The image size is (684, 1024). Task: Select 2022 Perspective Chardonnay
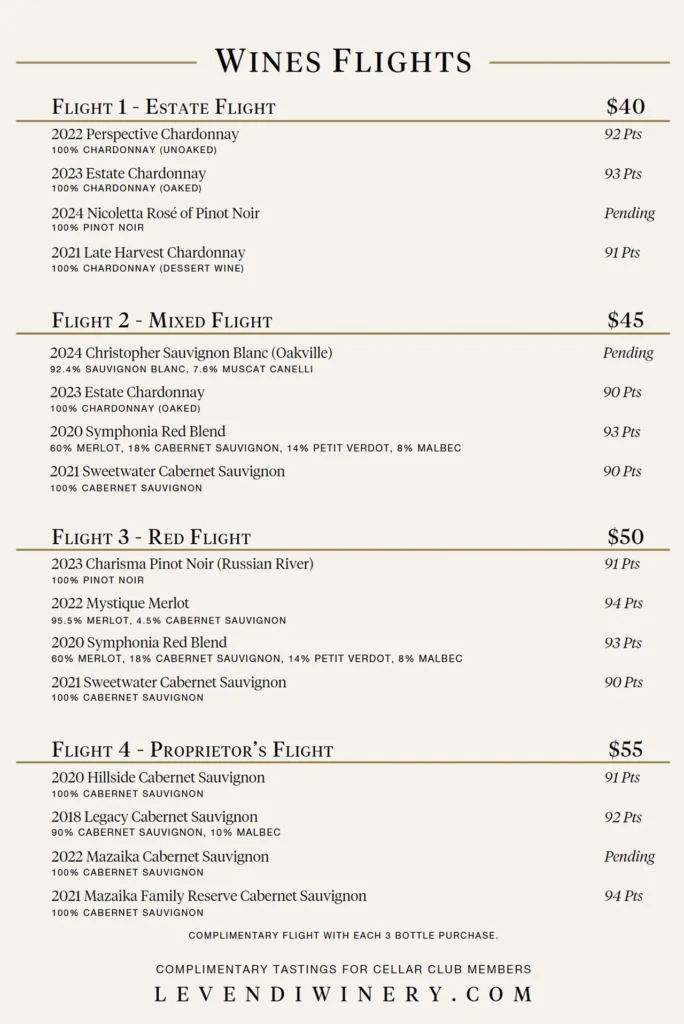tap(145, 134)
